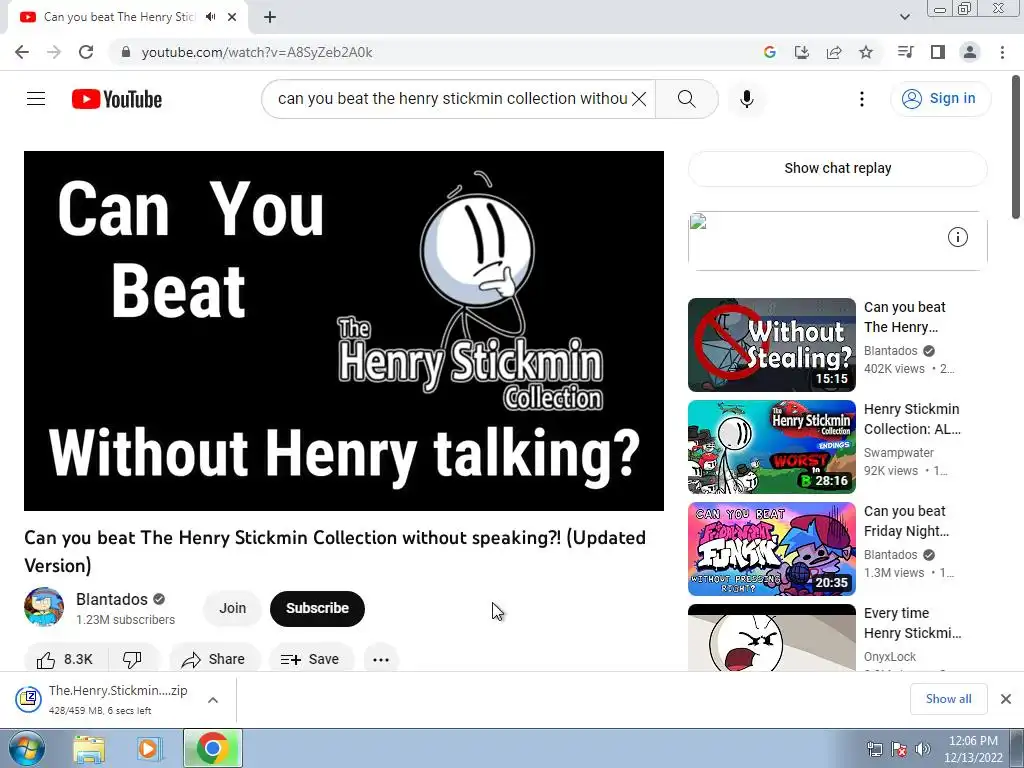Click the address bar URL
1024x768 pixels.
point(257,52)
